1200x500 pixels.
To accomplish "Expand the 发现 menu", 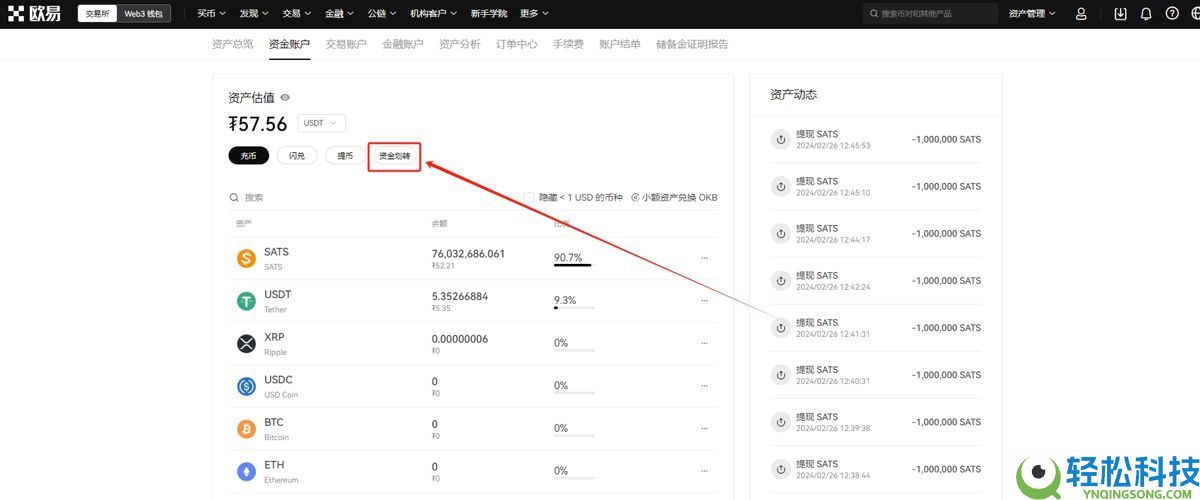I will (252, 14).
